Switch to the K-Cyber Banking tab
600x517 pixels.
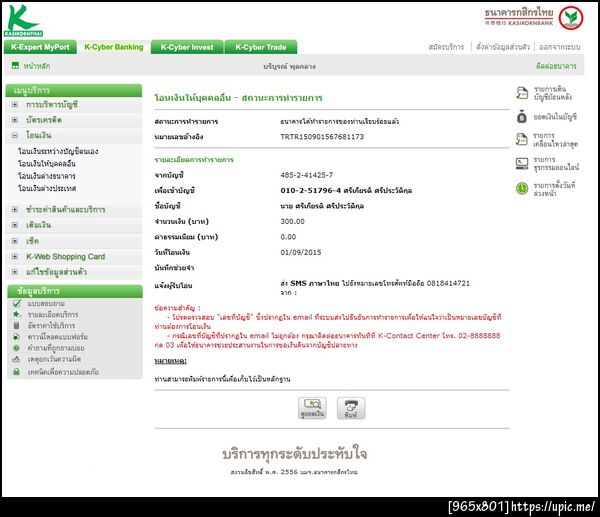click(x=114, y=47)
